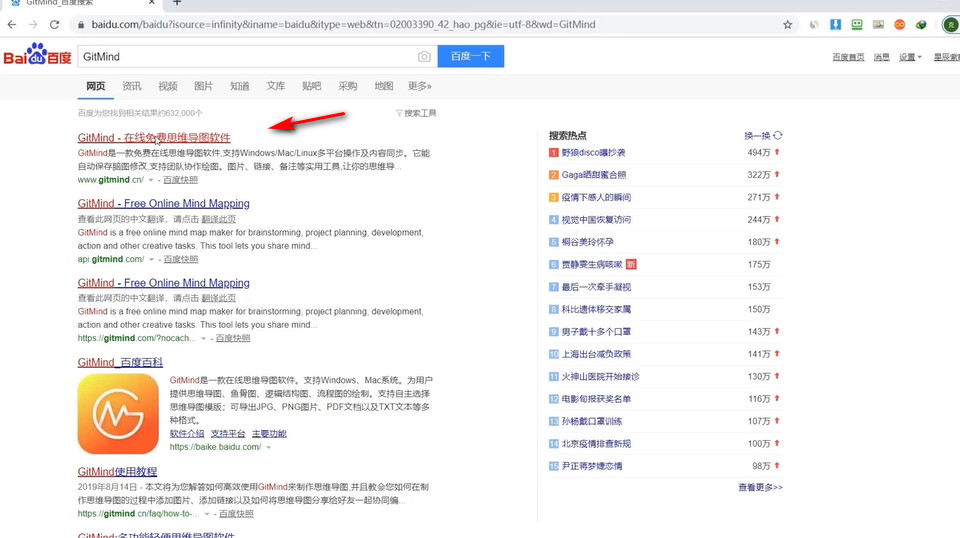Switch to the 视频 tab

click(x=168, y=86)
